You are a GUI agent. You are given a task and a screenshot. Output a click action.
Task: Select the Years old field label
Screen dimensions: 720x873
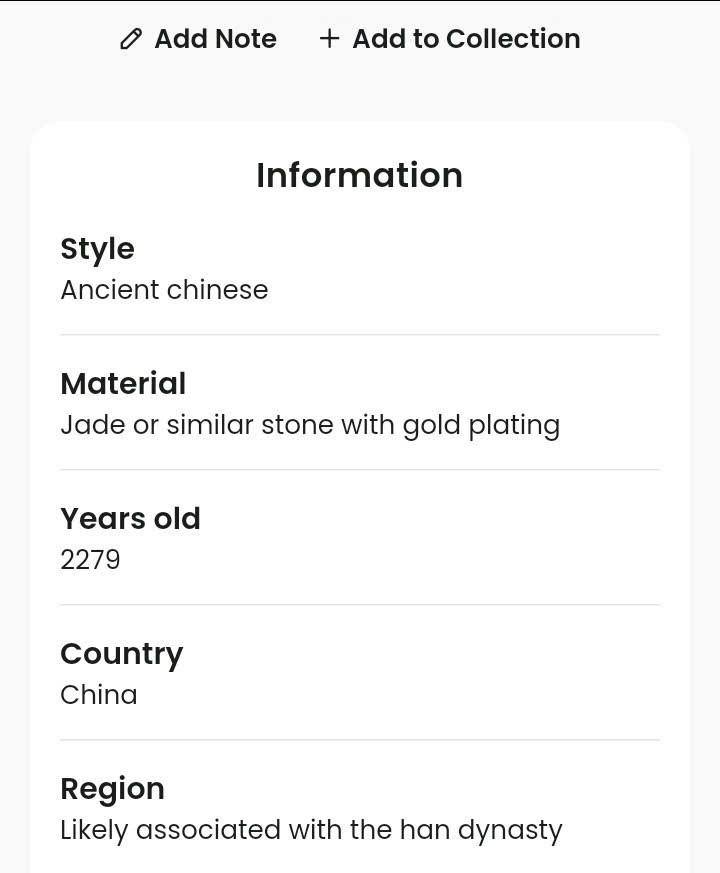click(130, 519)
